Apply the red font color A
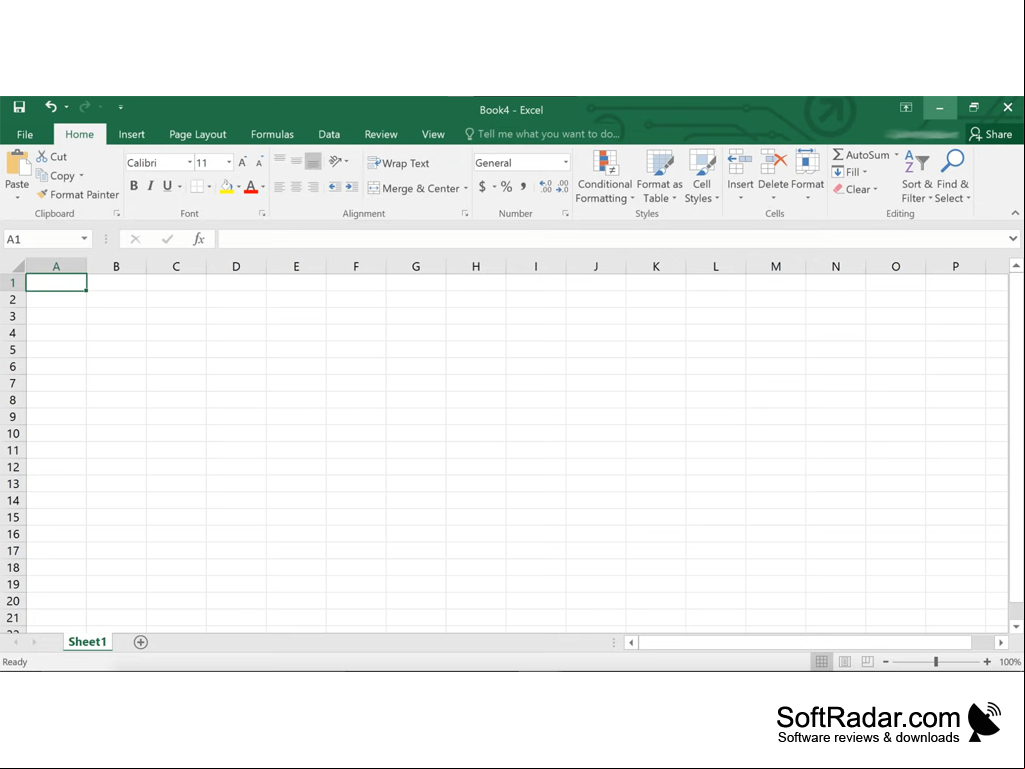Viewport: 1025px width, 769px height. point(251,187)
